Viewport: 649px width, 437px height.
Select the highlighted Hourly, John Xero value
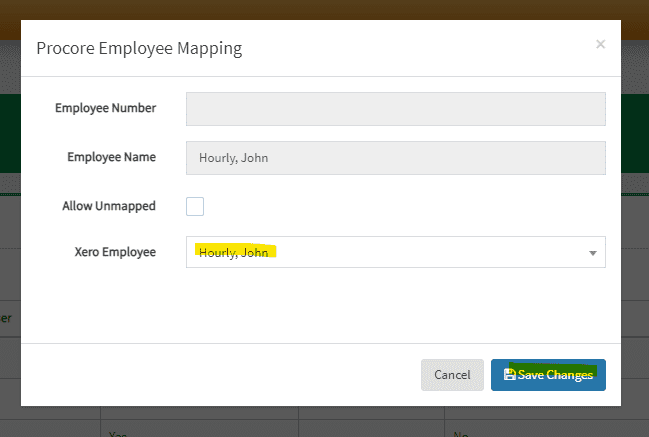(x=236, y=252)
